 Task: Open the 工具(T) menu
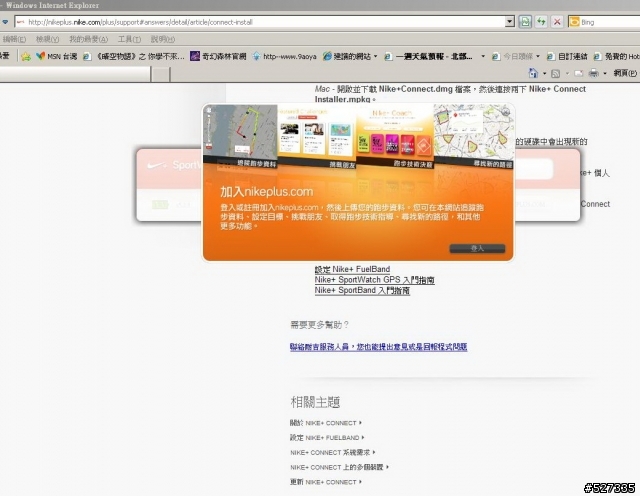click(x=129, y=39)
